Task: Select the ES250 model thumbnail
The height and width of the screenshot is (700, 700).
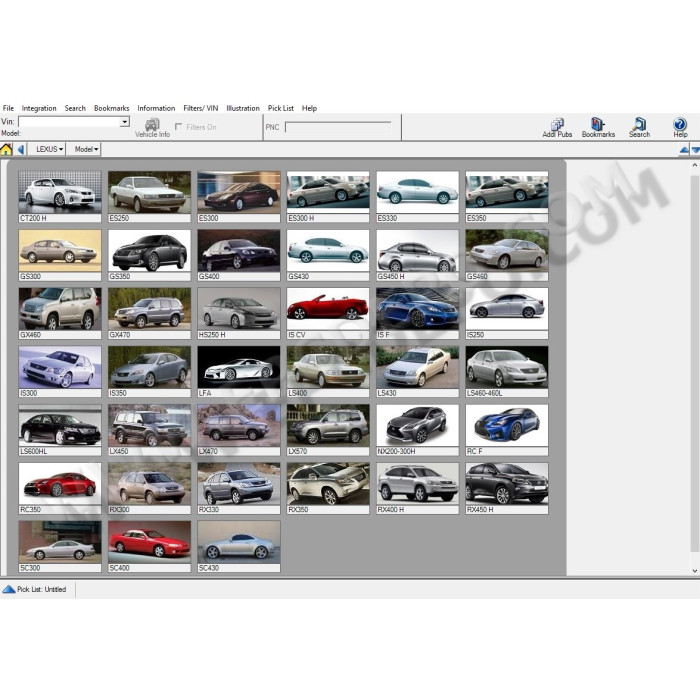Action: (x=149, y=196)
